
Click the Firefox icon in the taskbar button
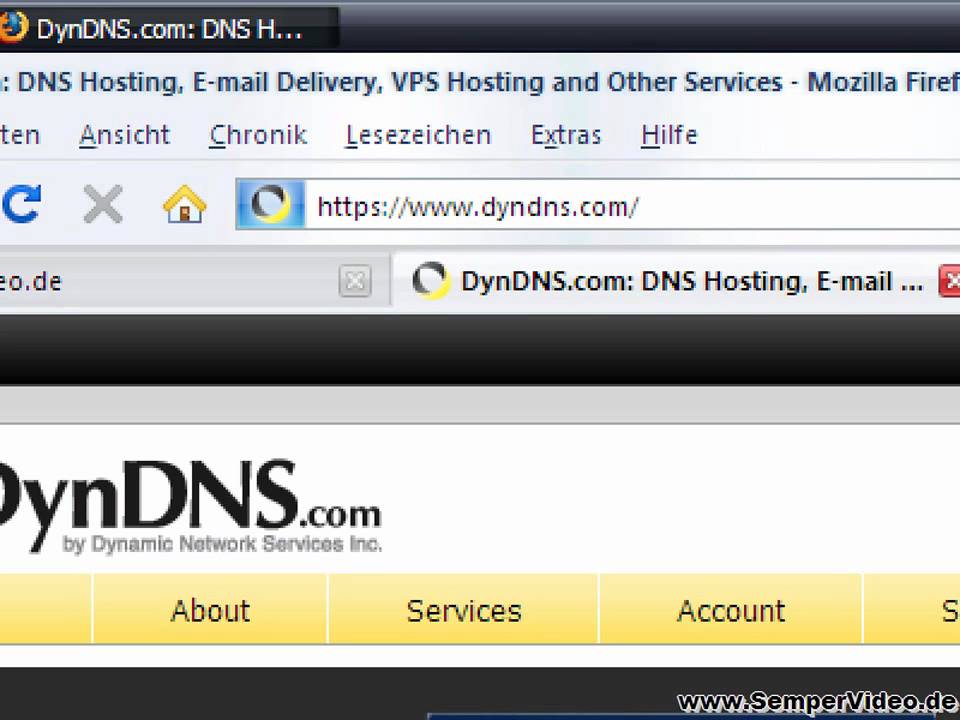point(12,27)
